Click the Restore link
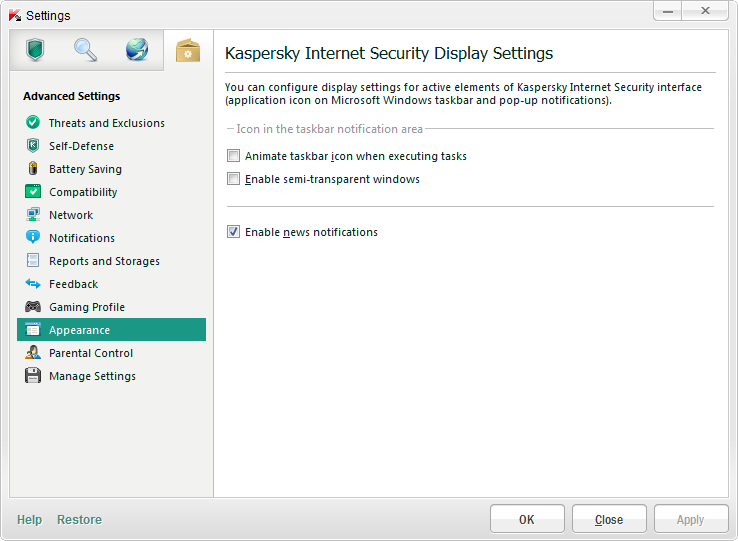Screen dimensions: 738x541 coord(79,520)
